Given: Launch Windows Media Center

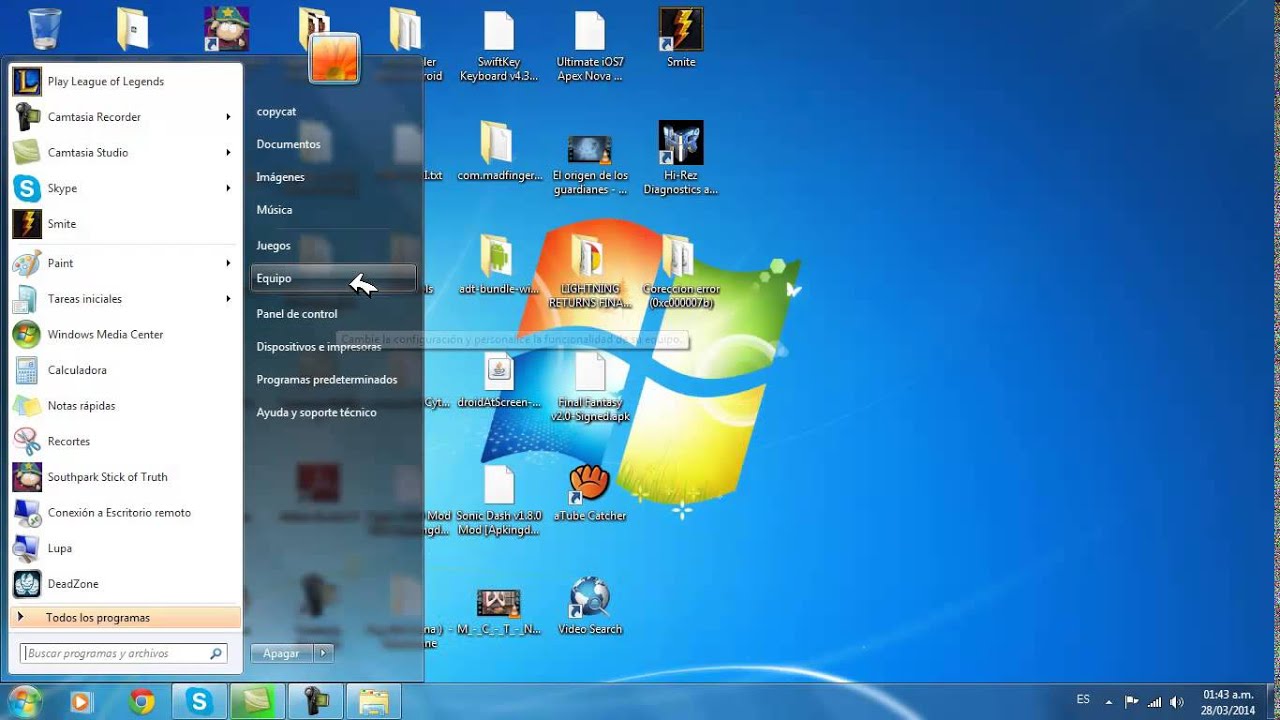Looking at the screenshot, I should pyautogui.click(x=125, y=334).
